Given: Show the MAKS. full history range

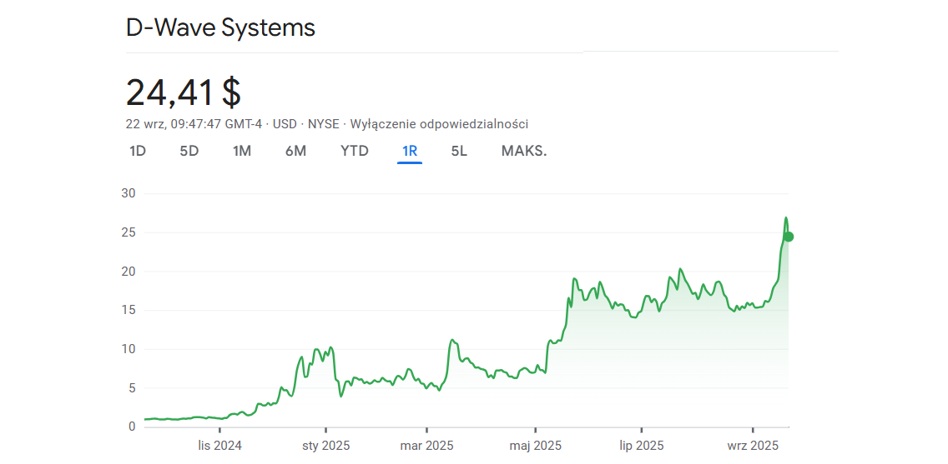Looking at the screenshot, I should 524,151.
